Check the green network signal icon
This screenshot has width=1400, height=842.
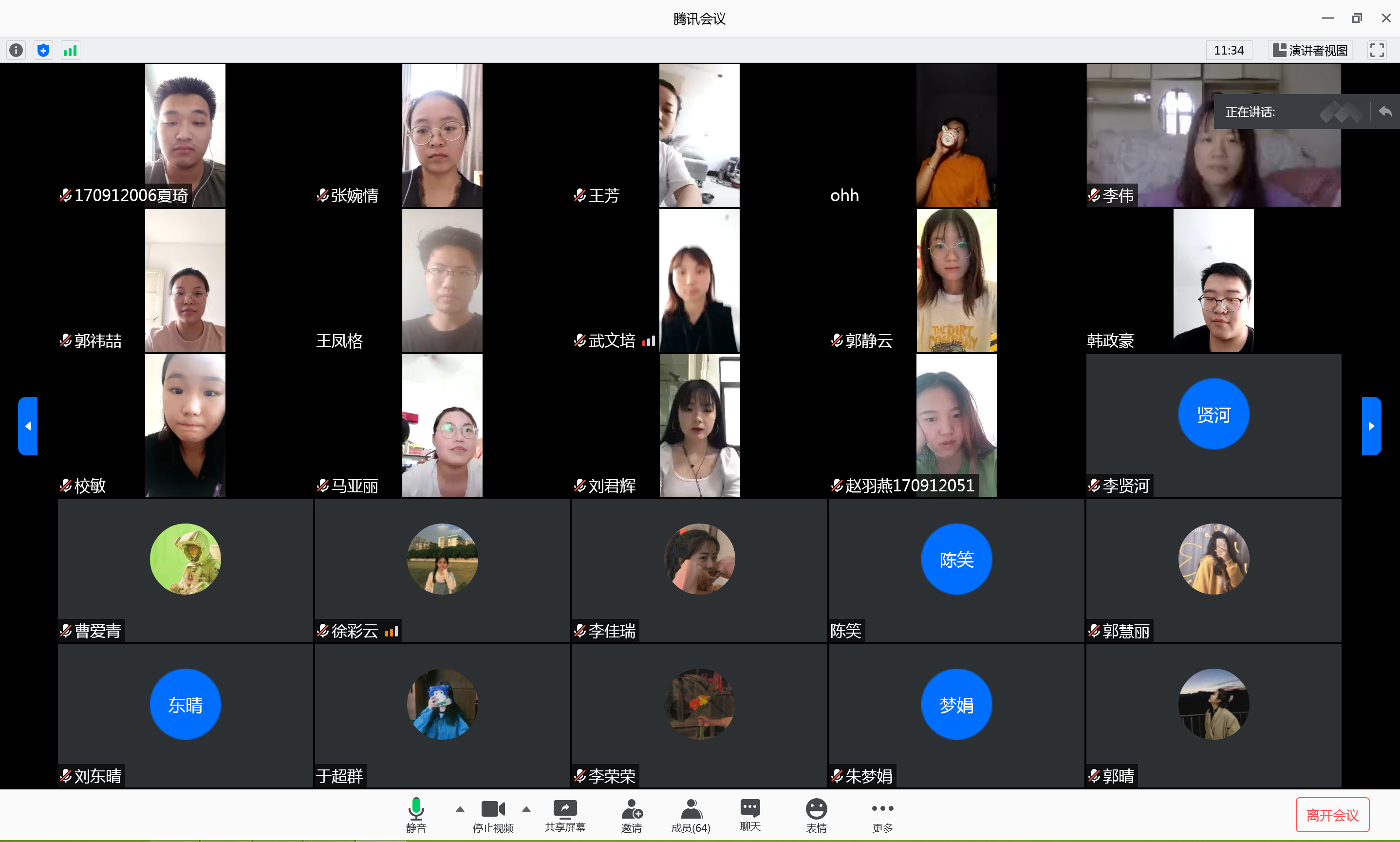coord(70,51)
